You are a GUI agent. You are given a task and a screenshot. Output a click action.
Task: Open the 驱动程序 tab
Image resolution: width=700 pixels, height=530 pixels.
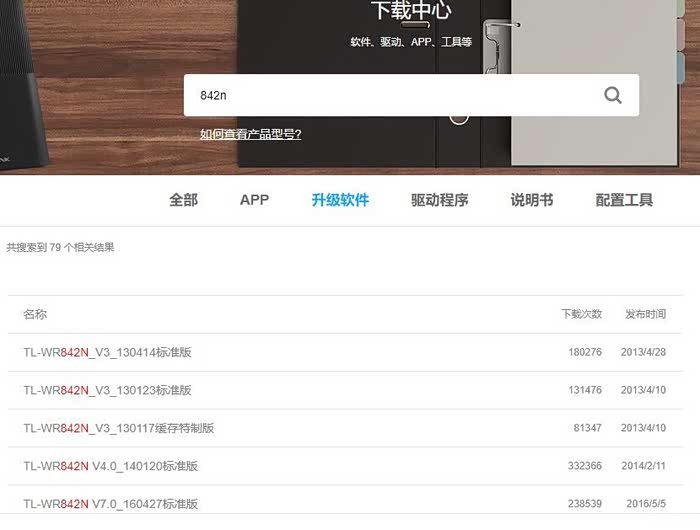coord(439,200)
